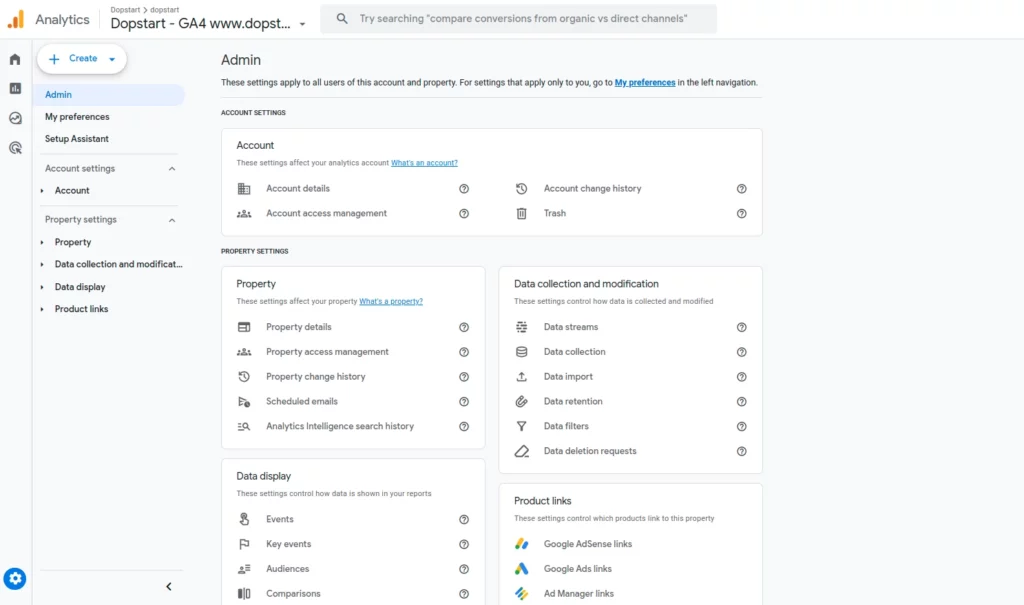Open the My preferences link in description
1024x605 pixels.
click(645, 82)
